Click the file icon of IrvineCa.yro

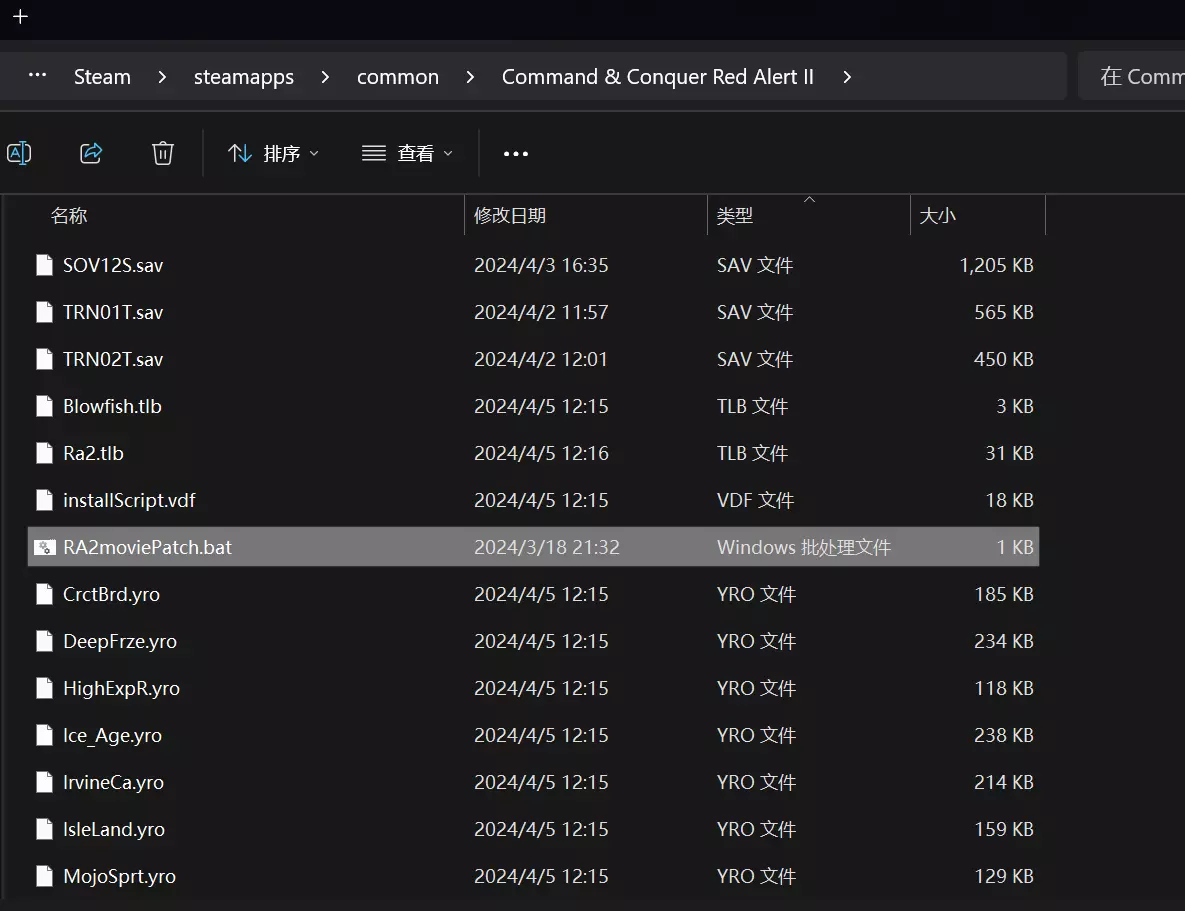pyautogui.click(x=45, y=782)
